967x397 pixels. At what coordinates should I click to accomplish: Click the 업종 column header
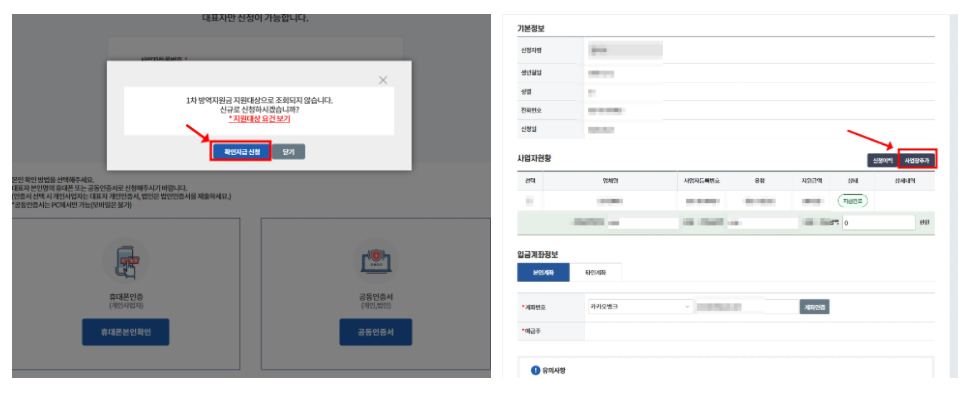[x=759, y=181]
